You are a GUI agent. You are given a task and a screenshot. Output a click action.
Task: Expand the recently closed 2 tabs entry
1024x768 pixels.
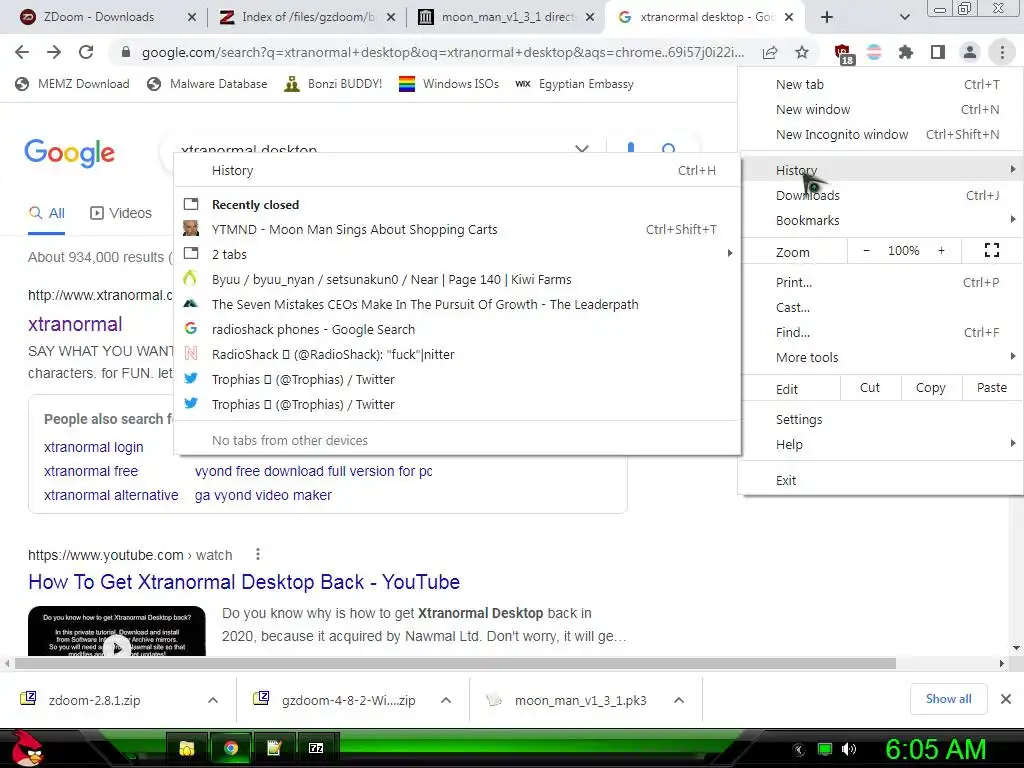point(457,254)
